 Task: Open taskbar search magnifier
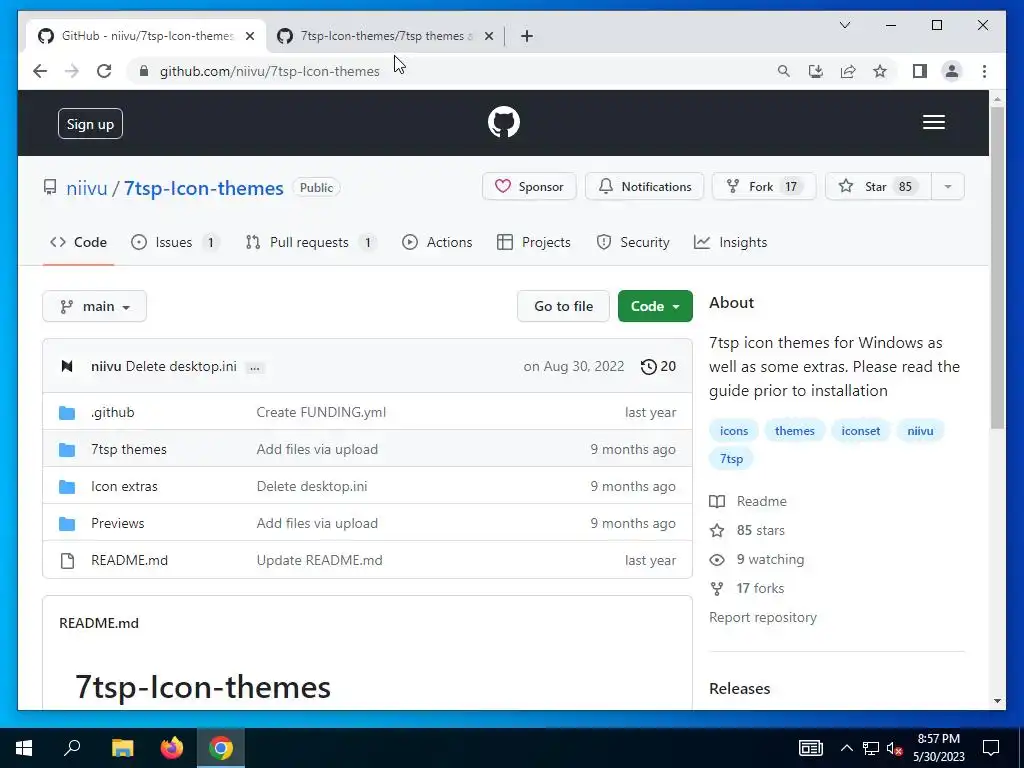72,748
